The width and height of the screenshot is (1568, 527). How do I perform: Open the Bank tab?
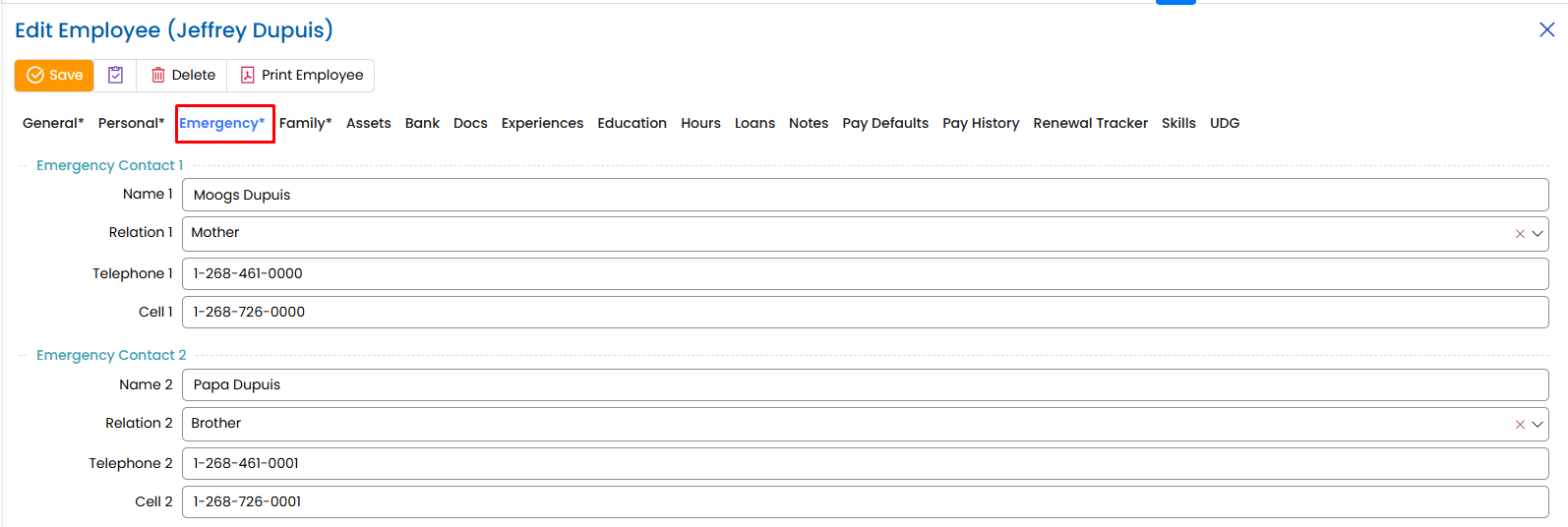pos(422,123)
